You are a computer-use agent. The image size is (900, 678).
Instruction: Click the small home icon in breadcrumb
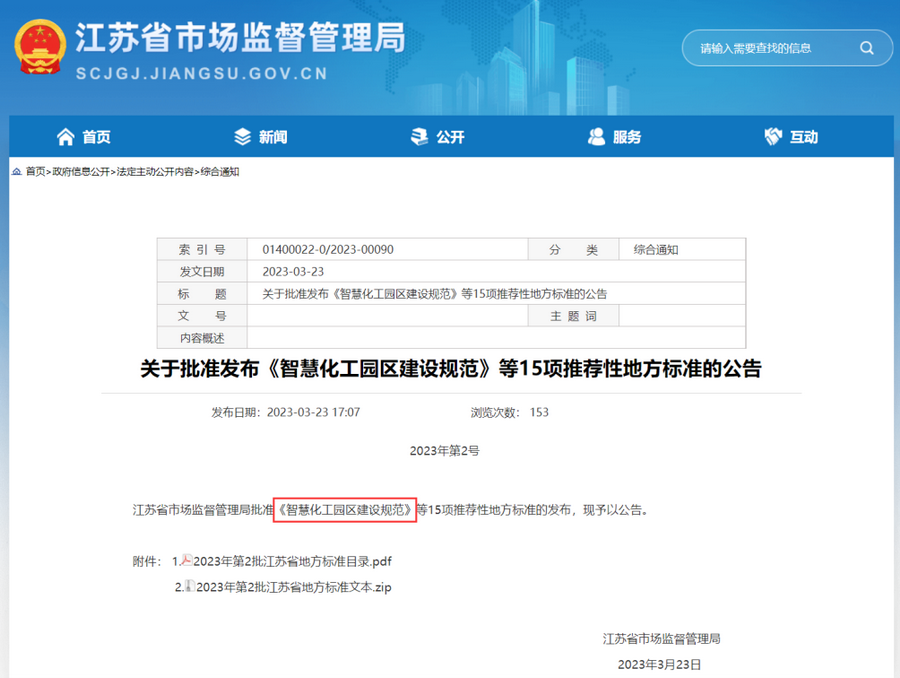tap(17, 172)
